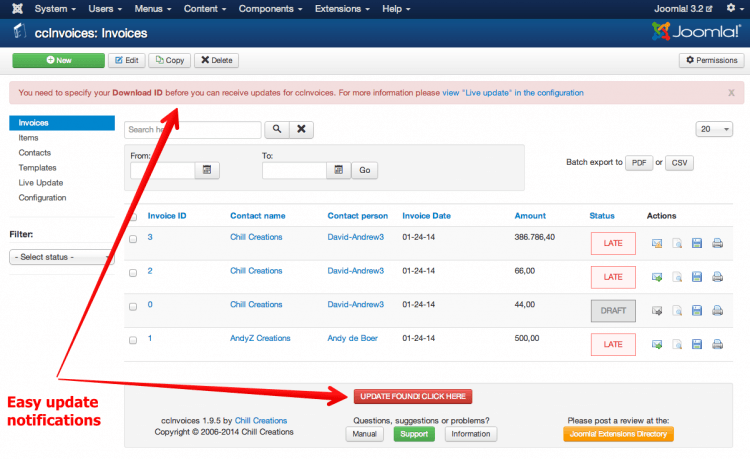Click the red Update Found button
This screenshot has height=459, width=750.
(x=412, y=396)
